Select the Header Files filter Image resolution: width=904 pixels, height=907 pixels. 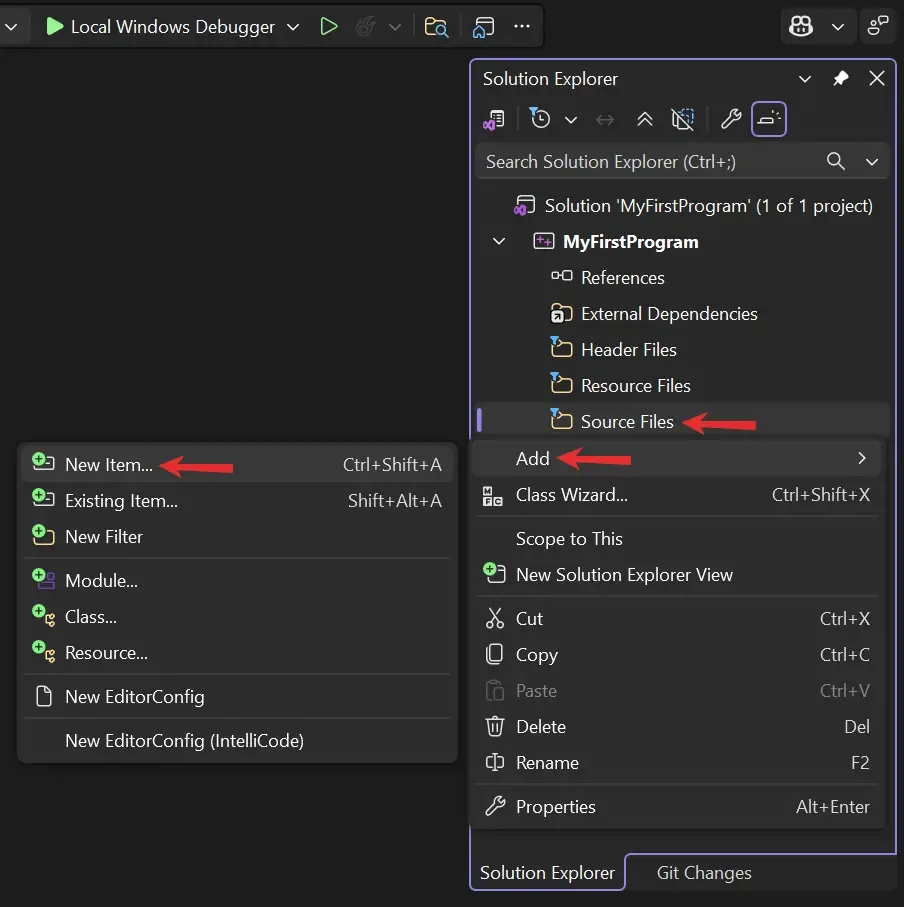[x=628, y=349]
